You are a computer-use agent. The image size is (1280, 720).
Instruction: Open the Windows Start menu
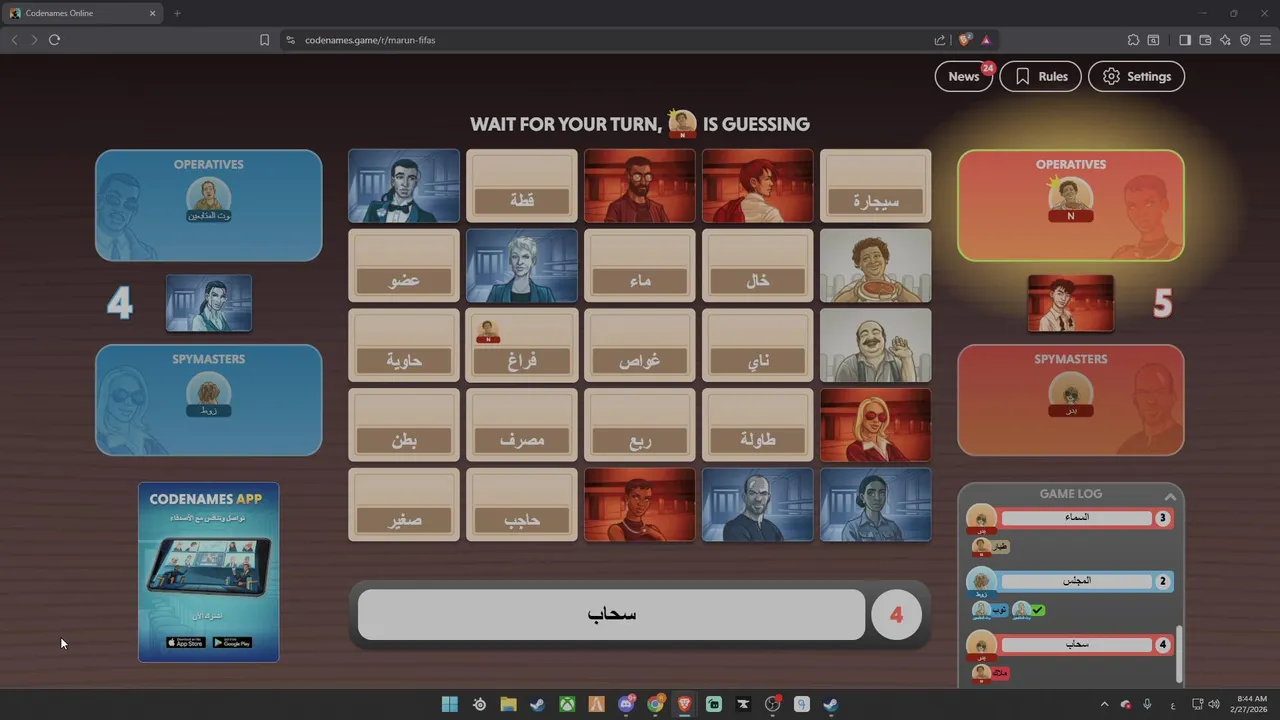click(x=450, y=704)
